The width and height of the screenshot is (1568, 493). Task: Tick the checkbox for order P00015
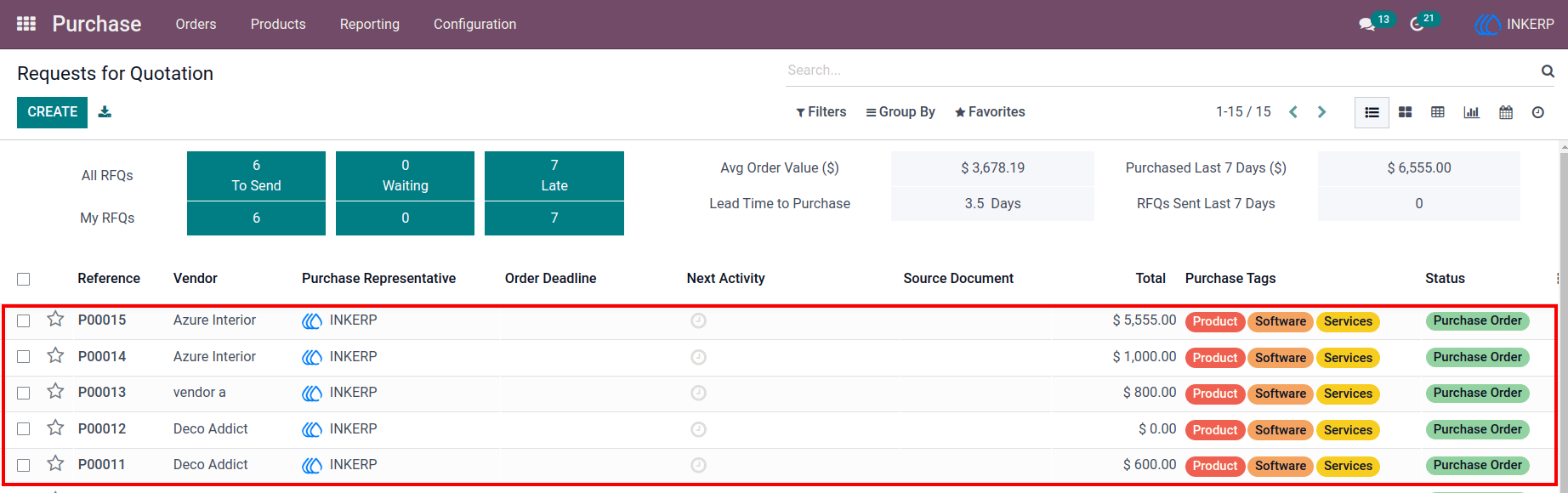pyautogui.click(x=24, y=320)
